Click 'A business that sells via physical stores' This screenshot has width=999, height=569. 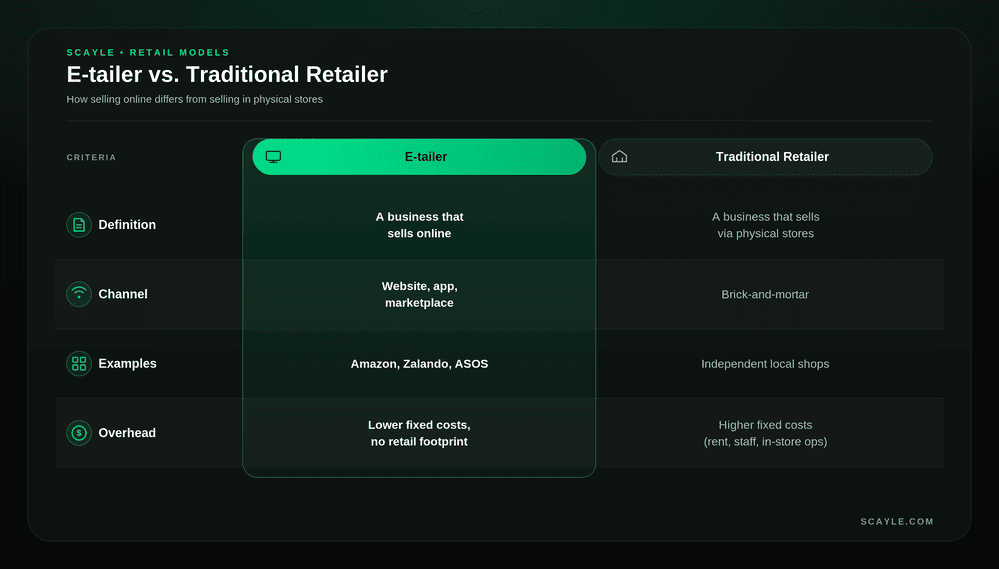(x=765, y=225)
